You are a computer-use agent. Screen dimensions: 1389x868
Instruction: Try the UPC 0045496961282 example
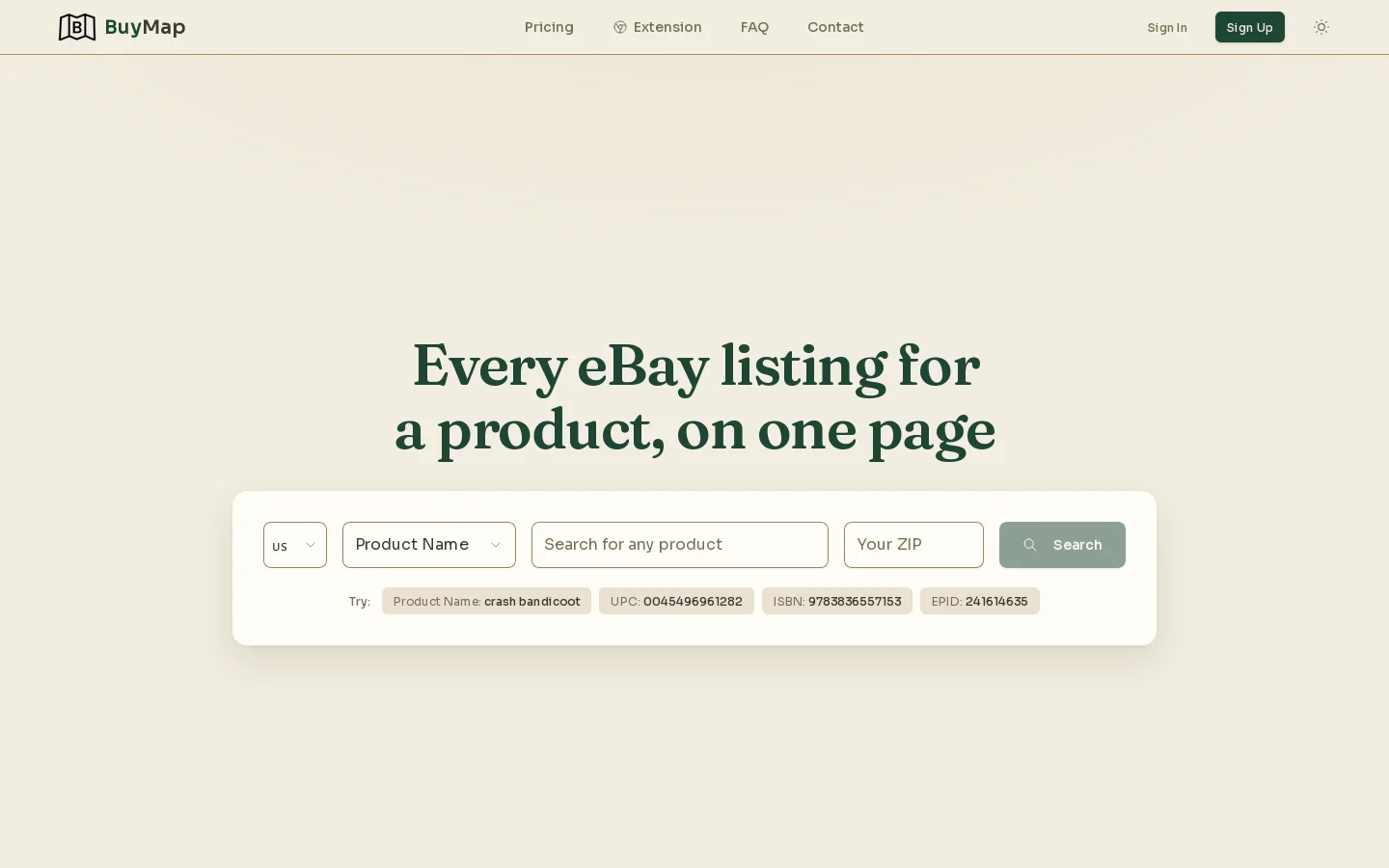(x=676, y=601)
